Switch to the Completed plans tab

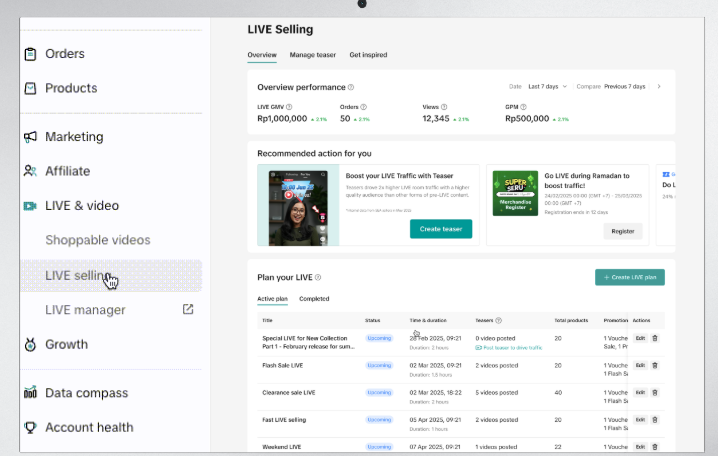tap(314, 299)
